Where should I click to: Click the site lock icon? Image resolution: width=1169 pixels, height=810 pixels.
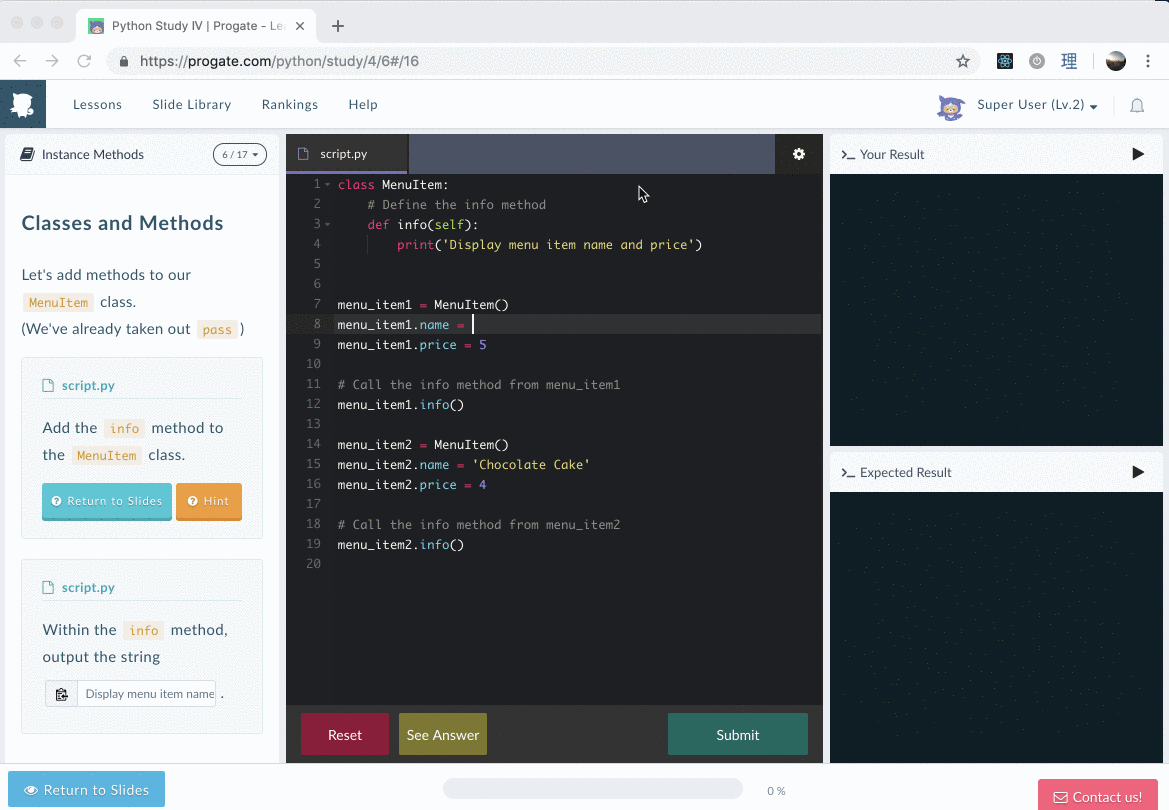(x=124, y=61)
